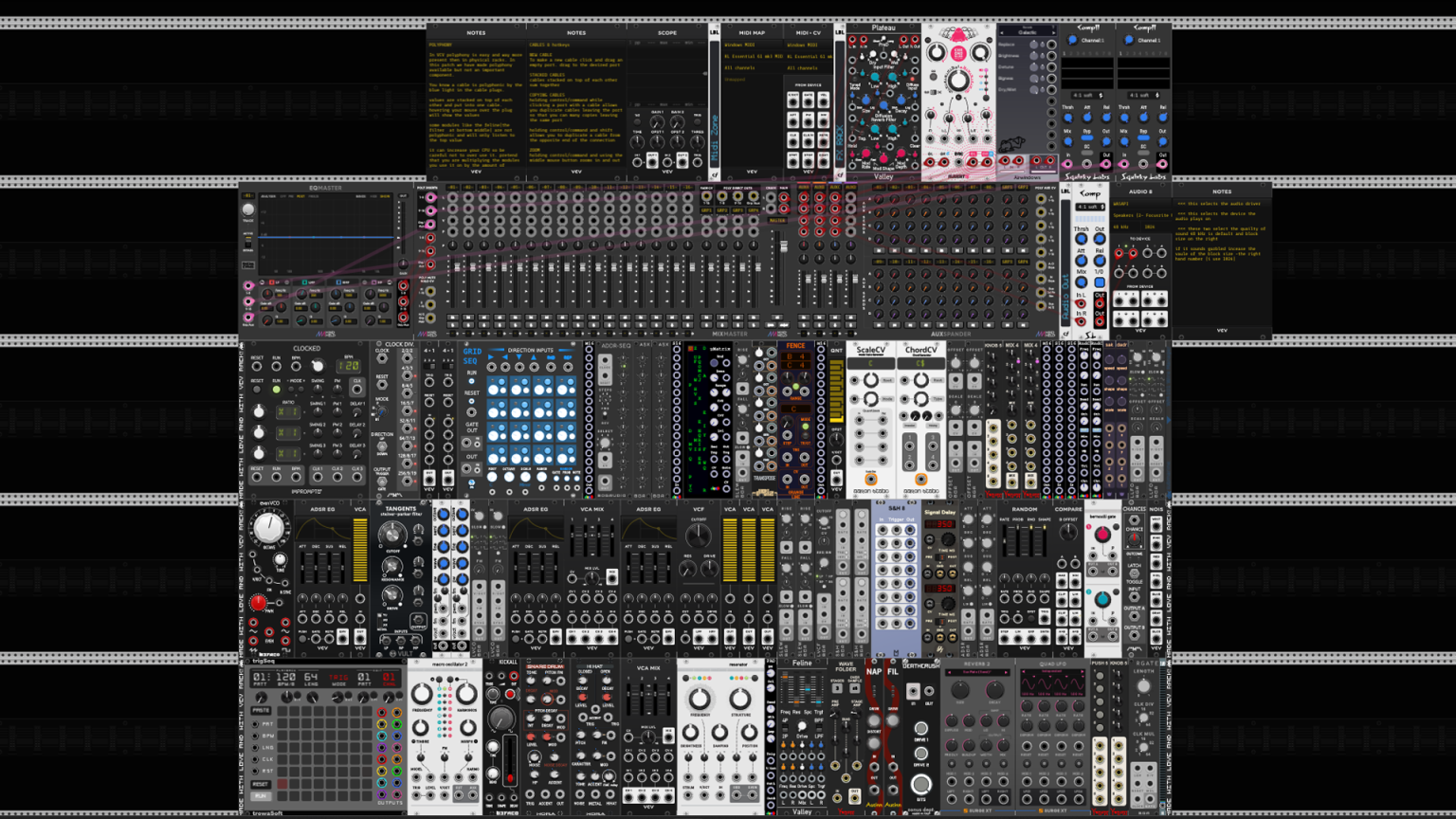Click the Prob slider on the Random module

click(x=1017, y=540)
